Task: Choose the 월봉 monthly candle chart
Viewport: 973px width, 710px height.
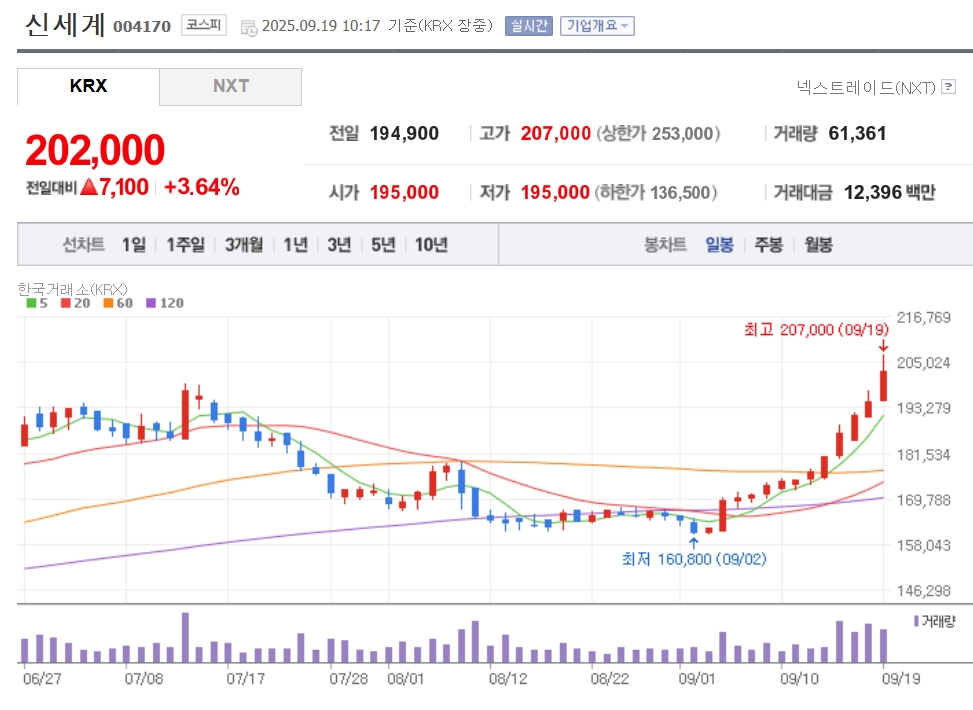Action: pos(818,245)
